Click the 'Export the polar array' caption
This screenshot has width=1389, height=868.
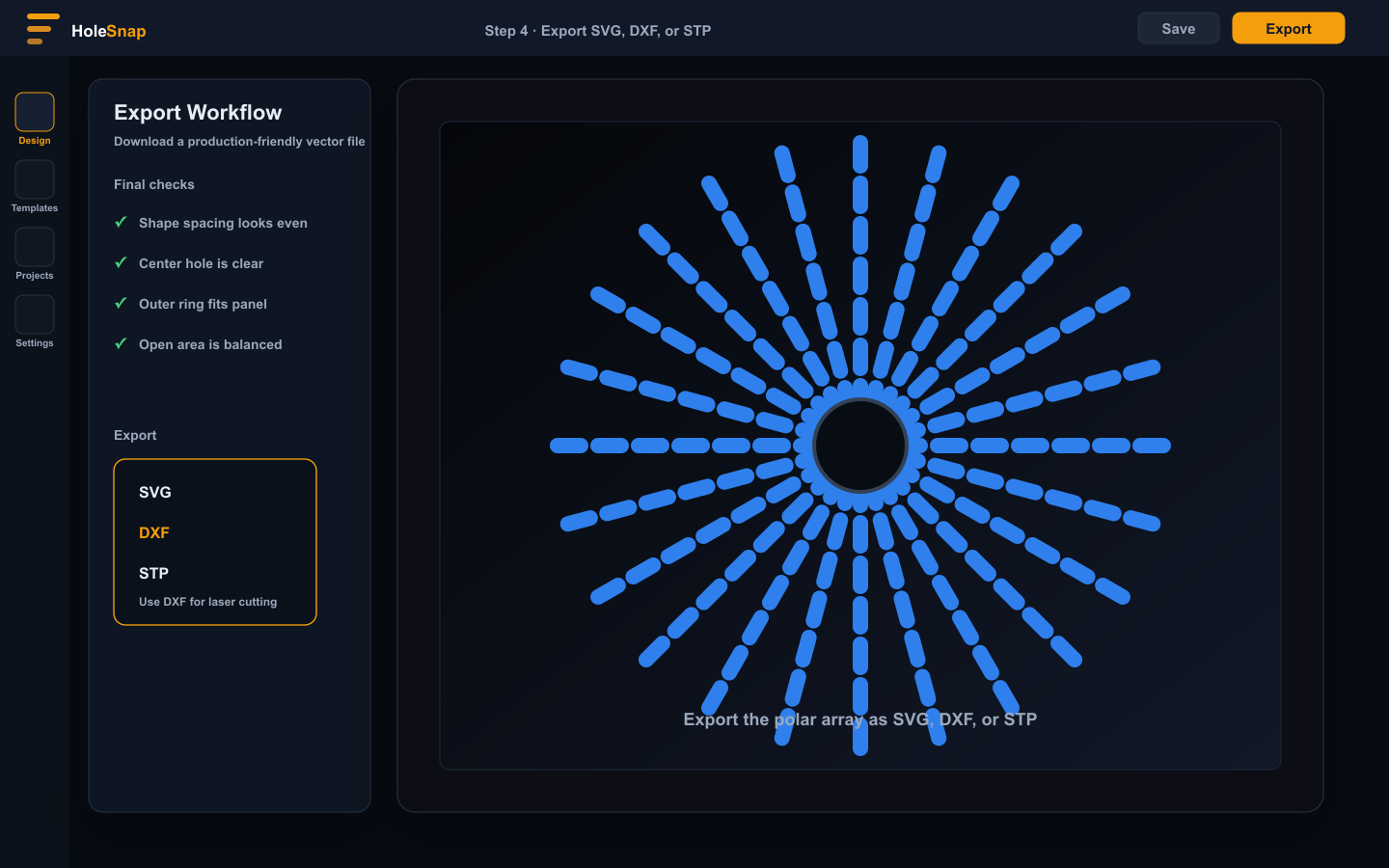point(860,719)
